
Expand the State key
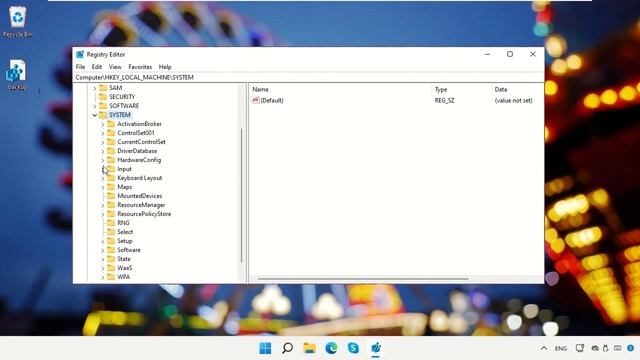point(103,259)
